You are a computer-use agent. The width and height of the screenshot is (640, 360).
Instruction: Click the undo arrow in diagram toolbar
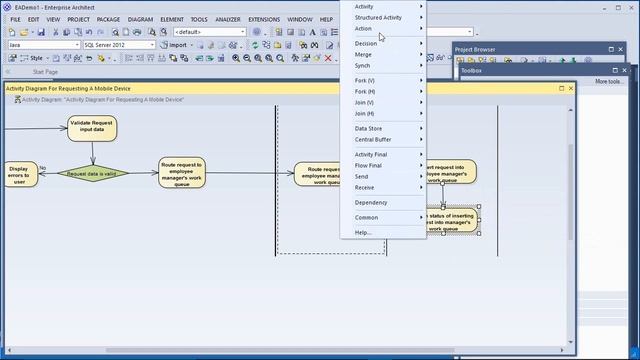coord(89,58)
